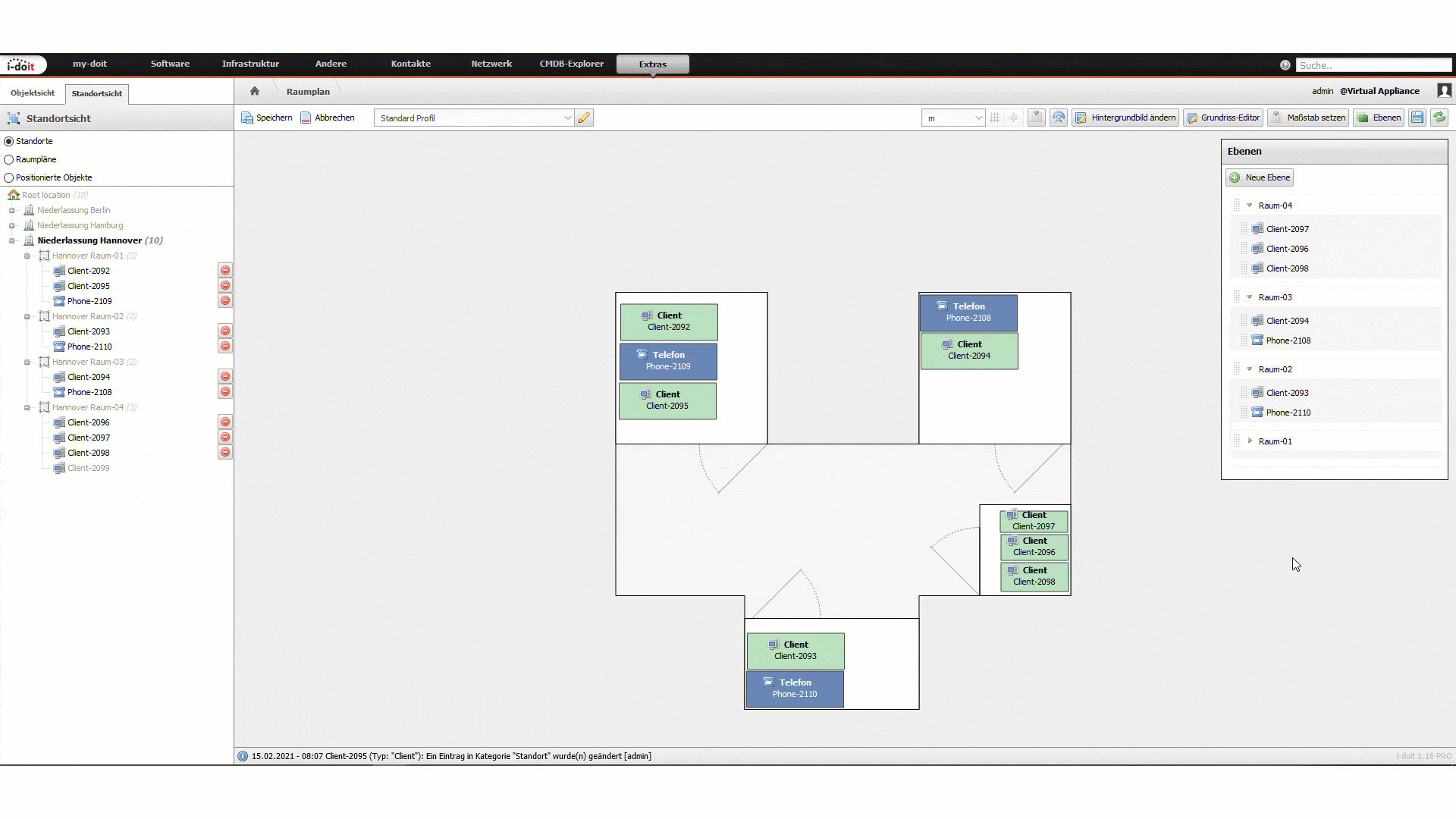Click the radar icon in the toolbar
The width and height of the screenshot is (1456, 819).
tap(1059, 118)
